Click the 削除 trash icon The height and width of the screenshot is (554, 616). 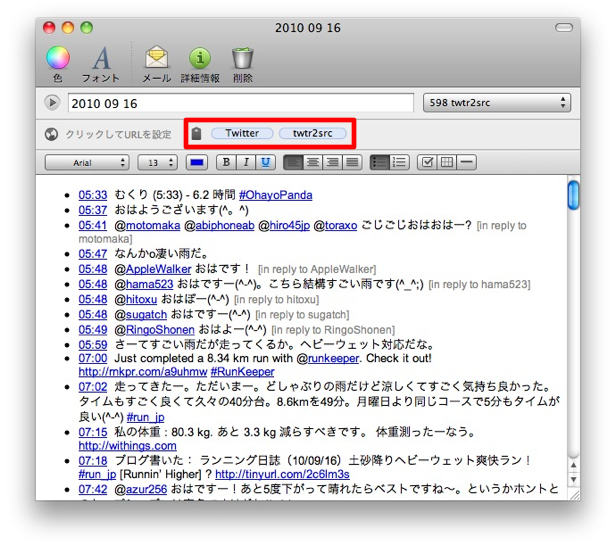coord(242,59)
